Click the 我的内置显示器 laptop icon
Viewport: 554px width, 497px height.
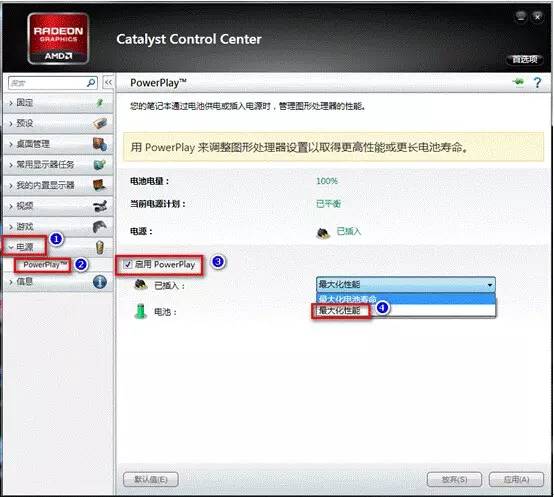tap(100, 185)
